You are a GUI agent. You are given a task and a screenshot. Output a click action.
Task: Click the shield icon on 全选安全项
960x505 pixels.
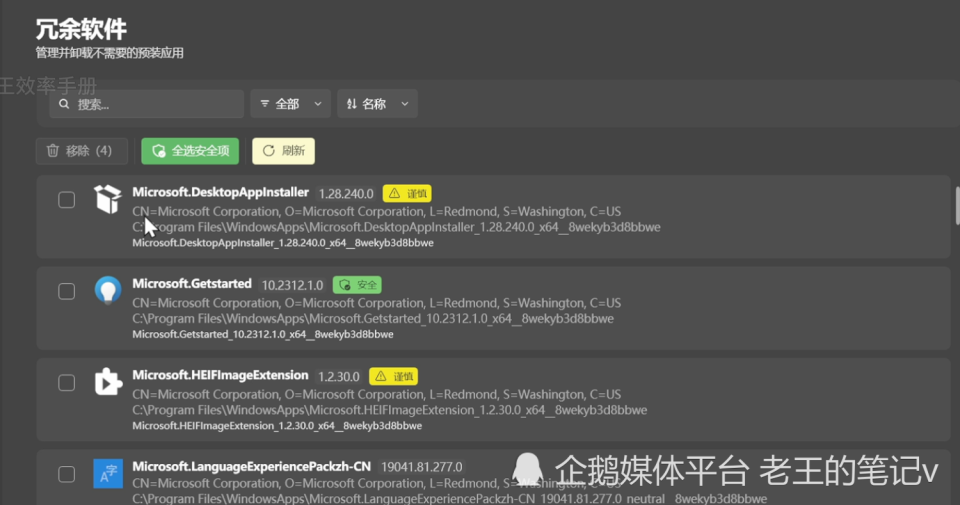pos(159,151)
